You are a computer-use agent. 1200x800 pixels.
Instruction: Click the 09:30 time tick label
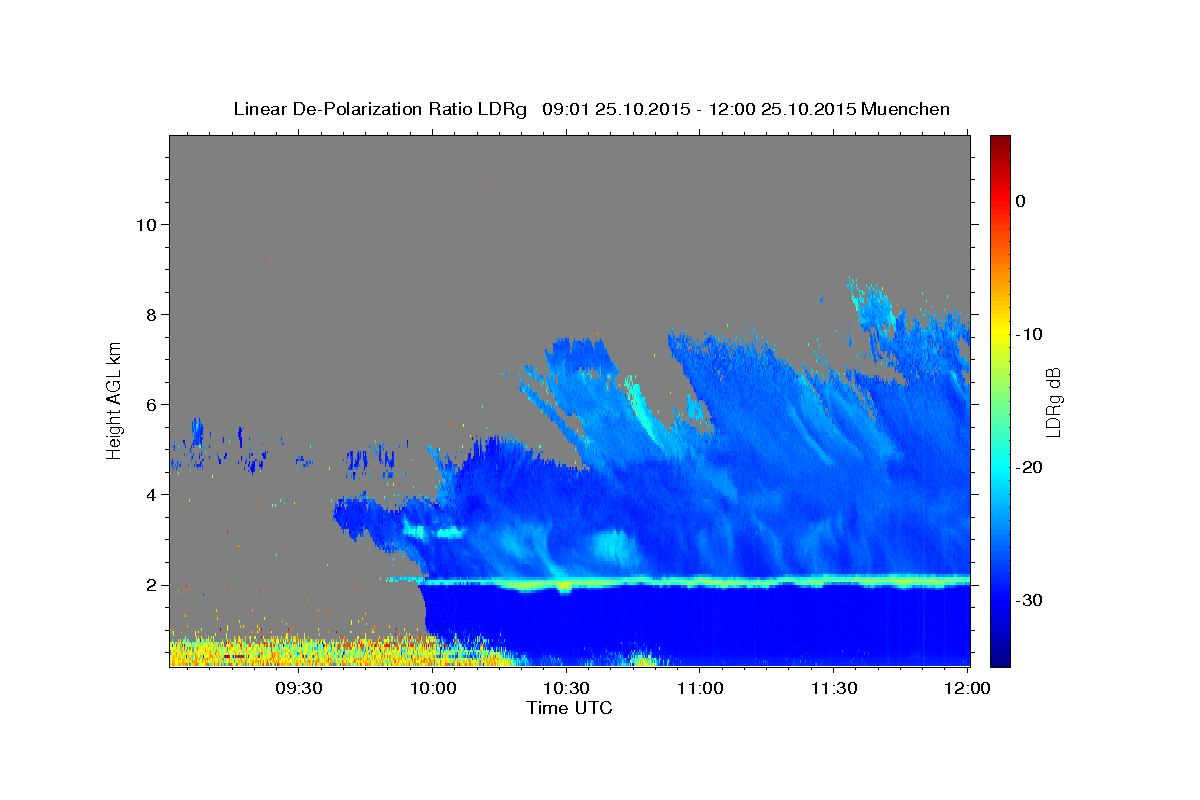click(299, 688)
